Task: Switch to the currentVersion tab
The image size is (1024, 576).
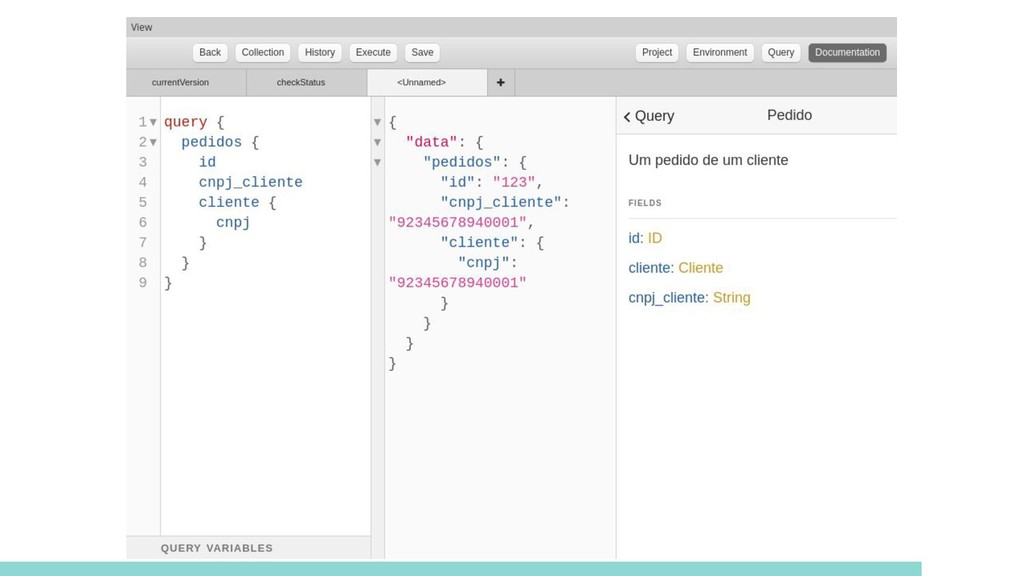Action: (180, 83)
